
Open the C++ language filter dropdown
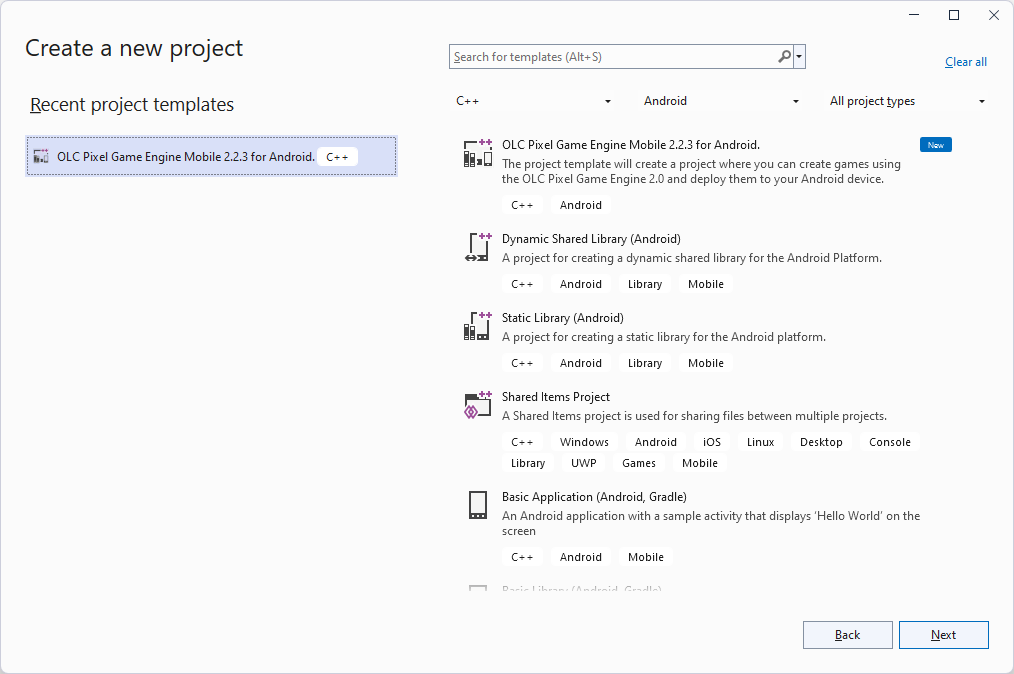533,100
